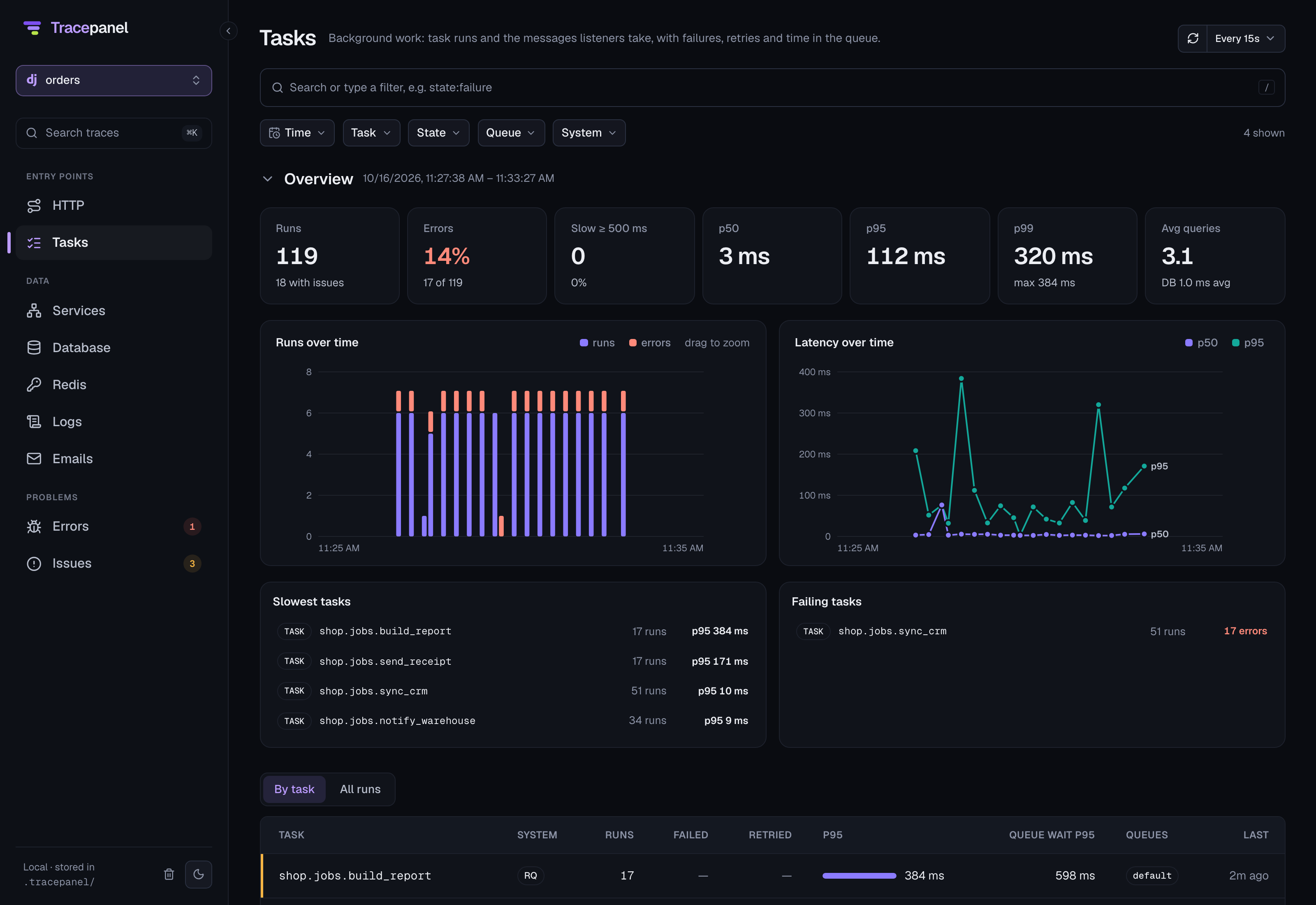Focus the search or filter input box

(772, 87)
